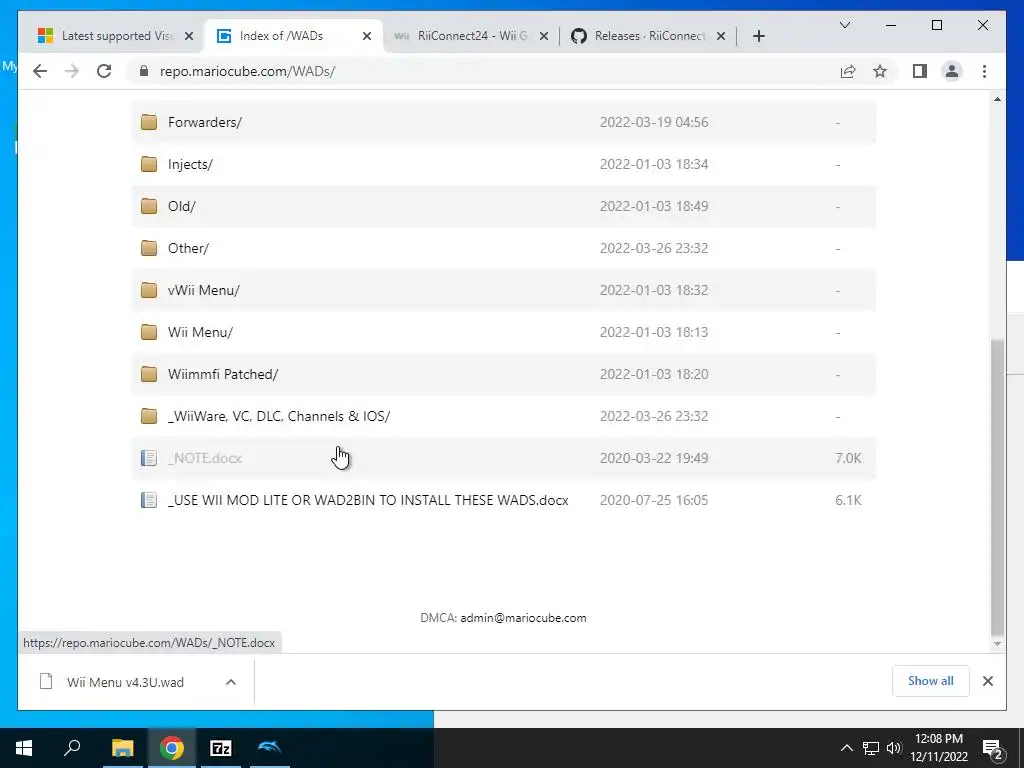Open the Forwarders/ directory link
Viewport: 1024px width, 768px height.
[x=204, y=122]
